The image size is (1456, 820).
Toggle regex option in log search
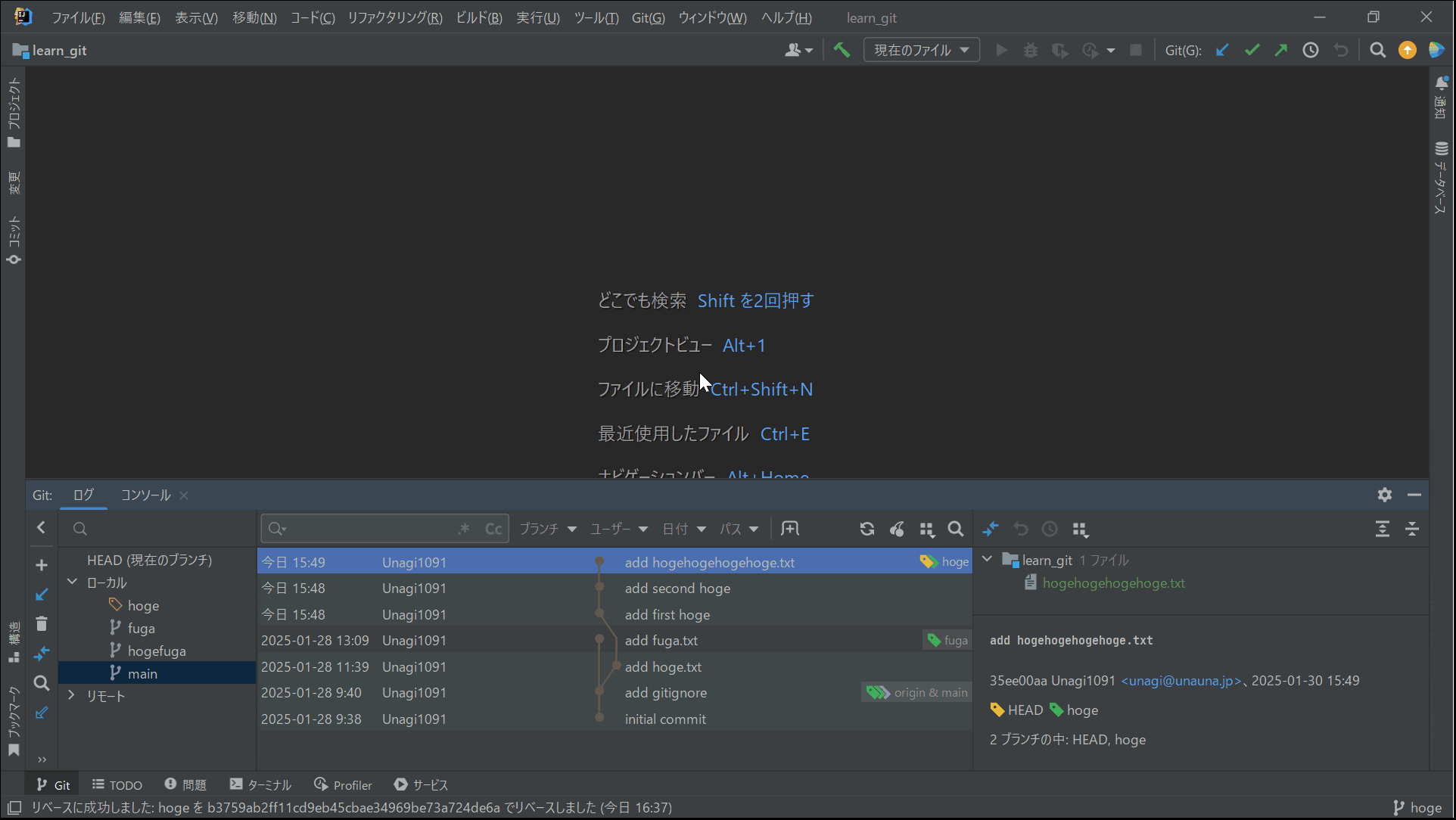click(464, 529)
